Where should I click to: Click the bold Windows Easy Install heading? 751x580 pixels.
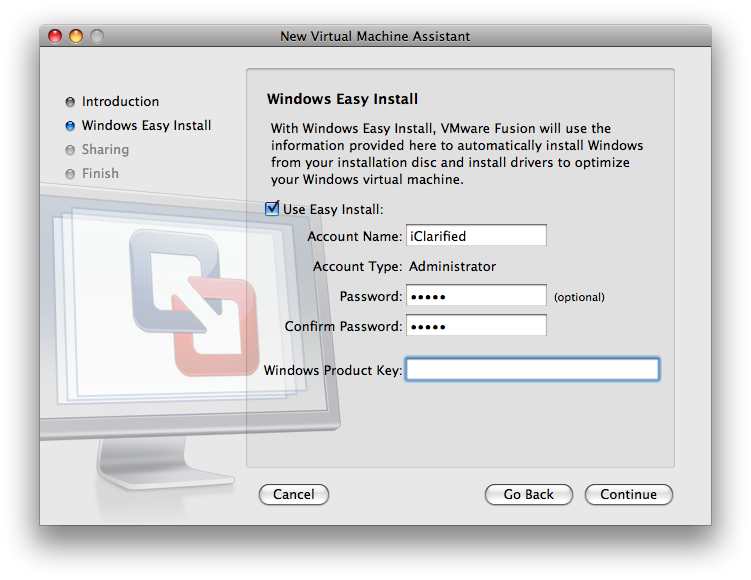342,99
